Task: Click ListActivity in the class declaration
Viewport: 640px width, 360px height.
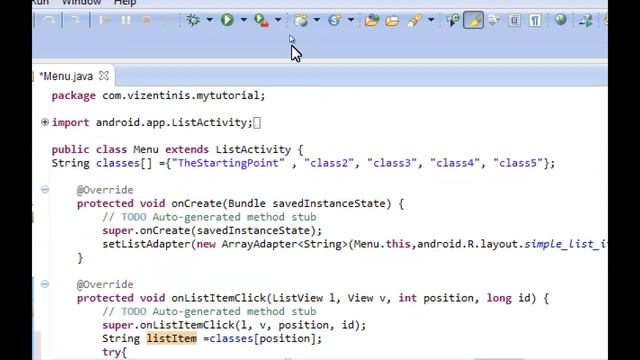Action: [x=253, y=149]
